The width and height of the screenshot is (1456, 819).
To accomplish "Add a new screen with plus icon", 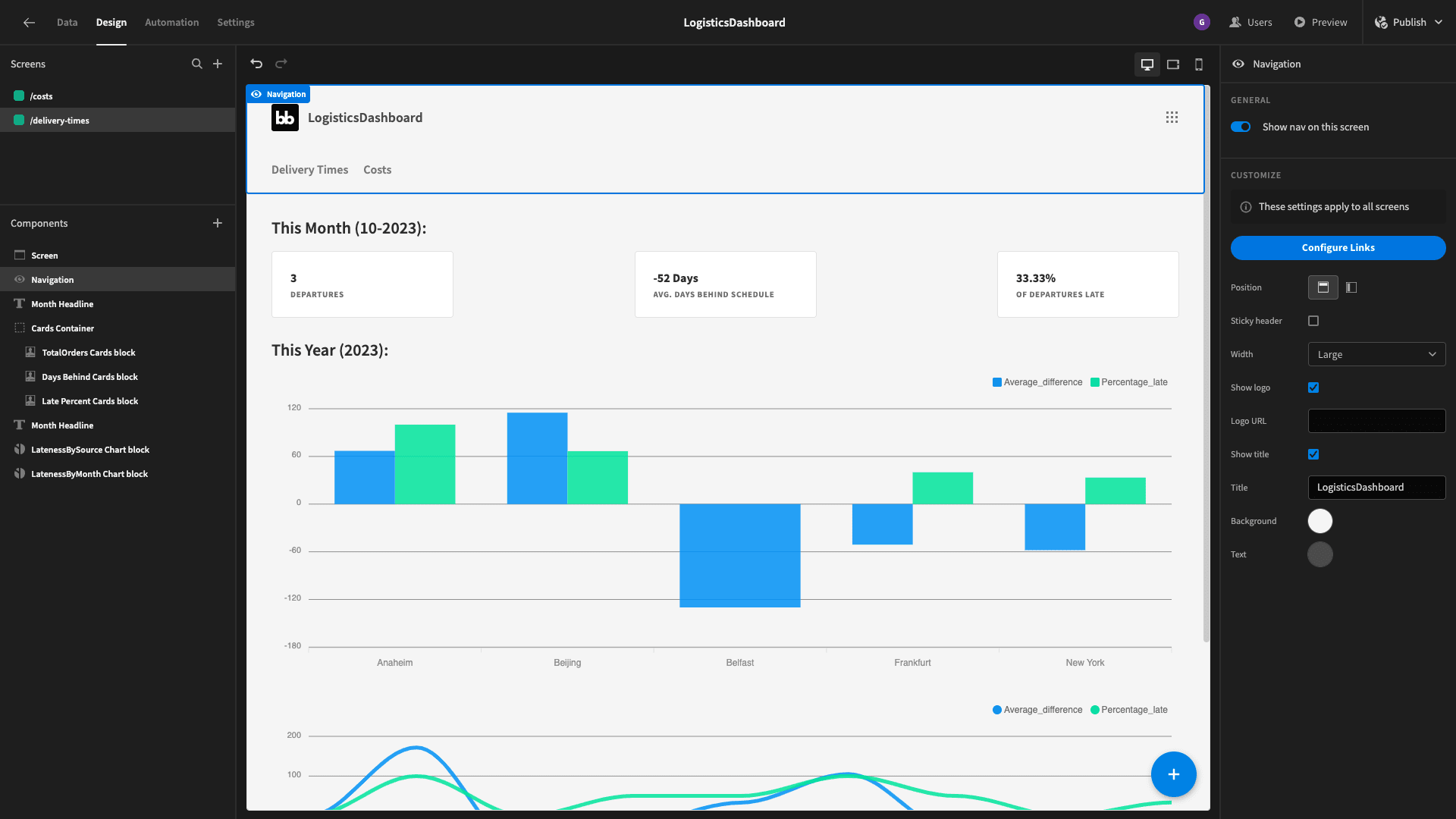I will [218, 64].
